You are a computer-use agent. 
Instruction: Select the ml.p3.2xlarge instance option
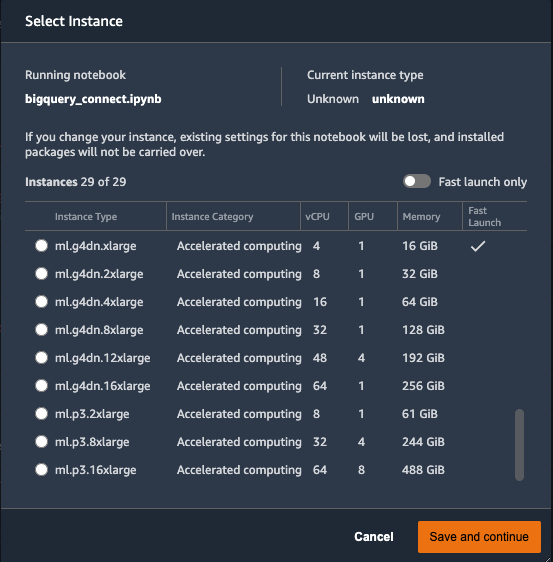[42, 414]
